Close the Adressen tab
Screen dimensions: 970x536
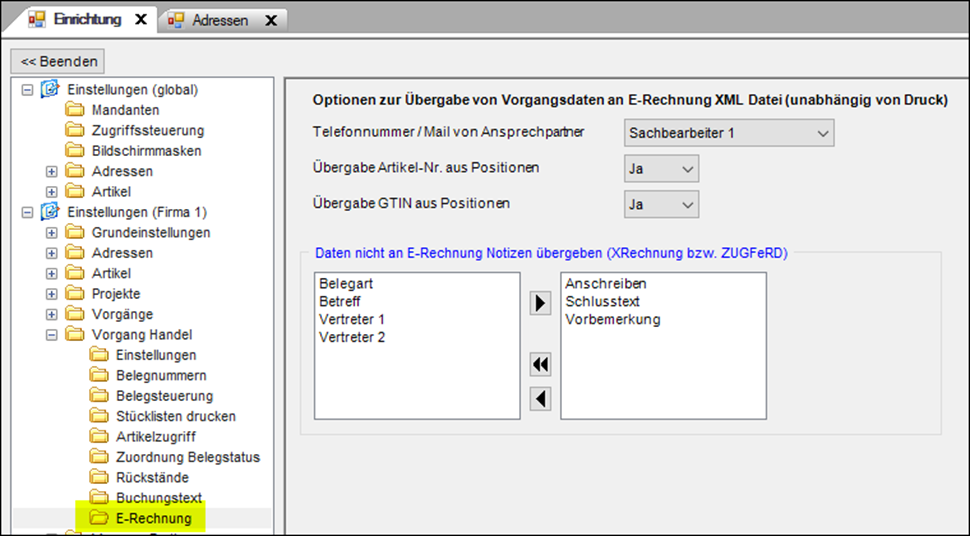point(271,20)
